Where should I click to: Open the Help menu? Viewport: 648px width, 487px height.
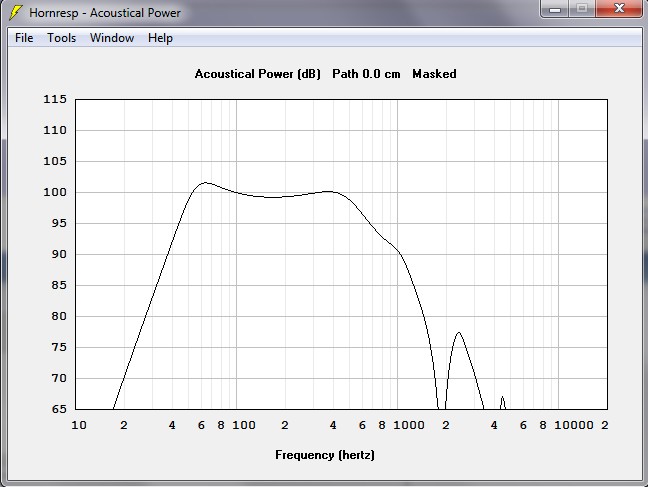click(160, 38)
